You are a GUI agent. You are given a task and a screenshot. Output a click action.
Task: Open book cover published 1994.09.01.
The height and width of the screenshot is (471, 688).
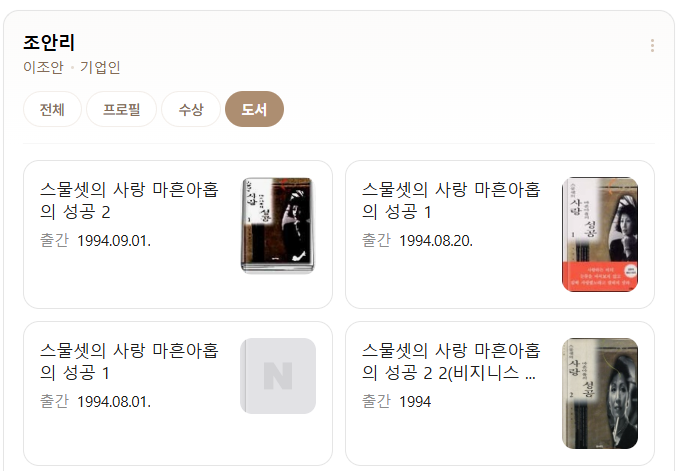(x=278, y=225)
